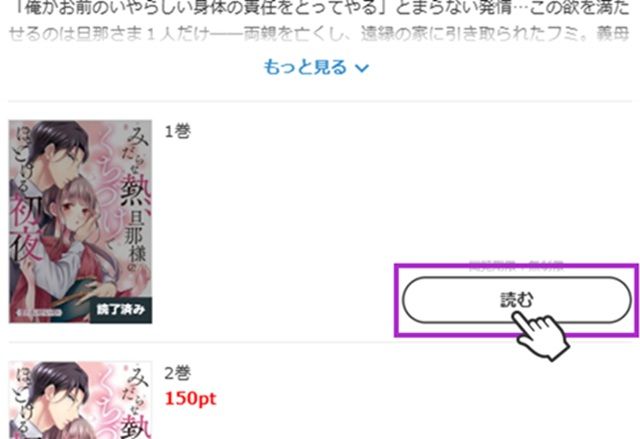Image resolution: width=640 pixels, height=439 pixels.
Task: Click the faded synopsis line mentioning フミ
Action: 319,35
